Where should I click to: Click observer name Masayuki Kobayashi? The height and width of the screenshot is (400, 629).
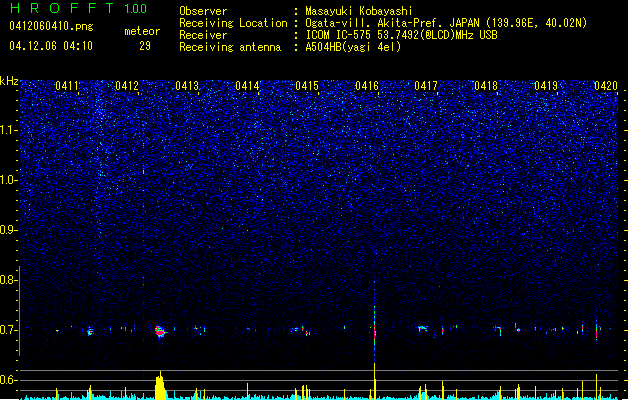tap(359, 11)
